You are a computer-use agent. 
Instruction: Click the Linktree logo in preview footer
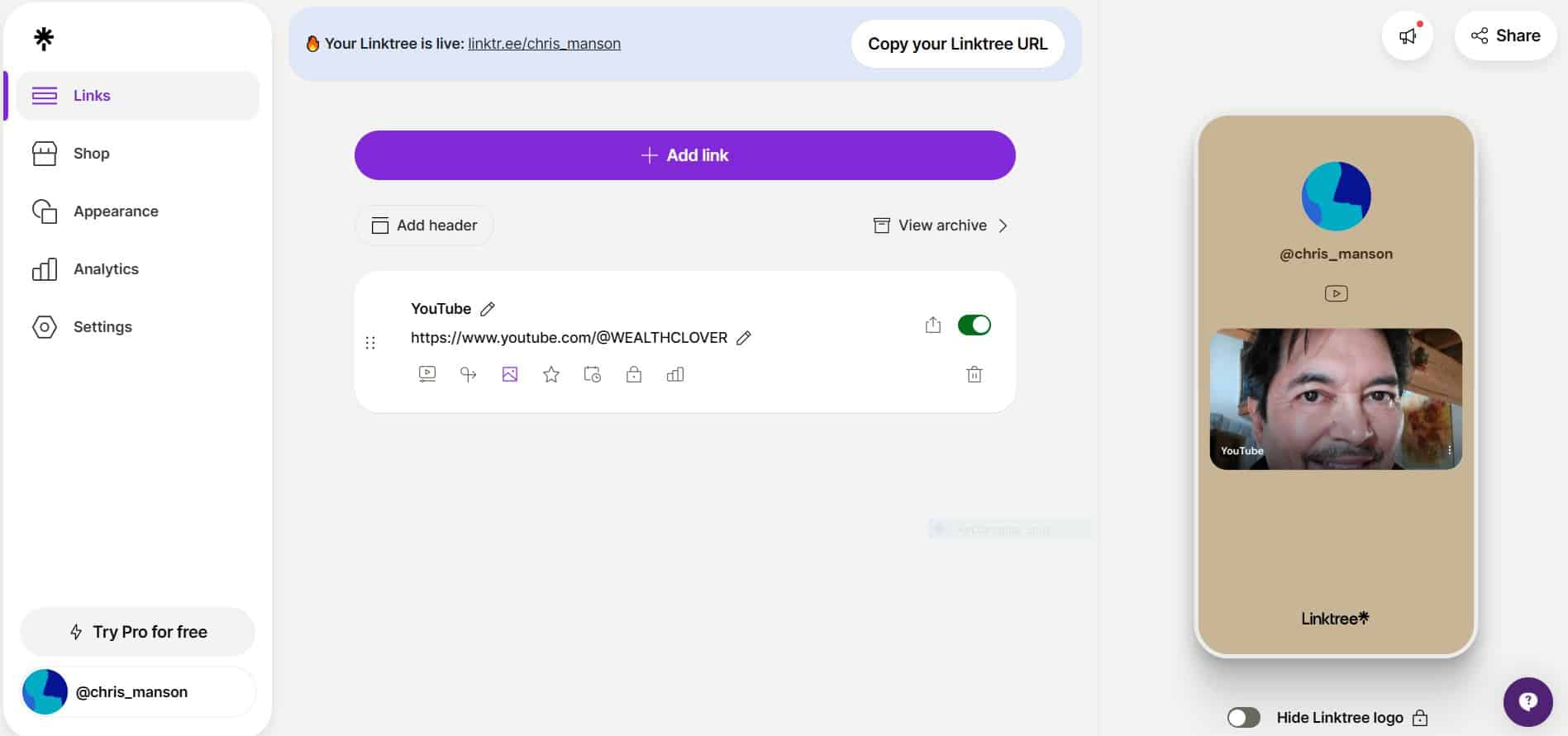click(x=1335, y=618)
